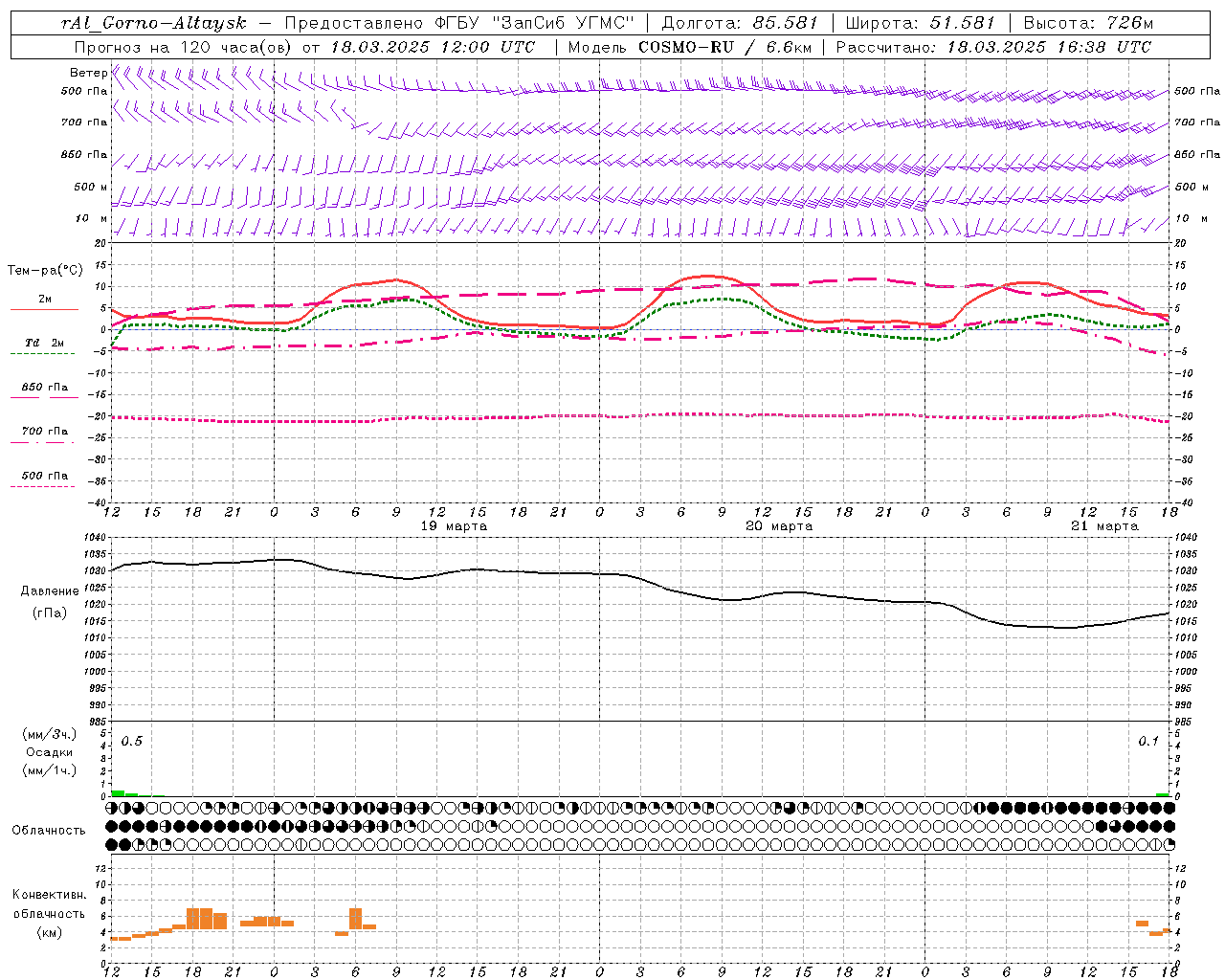
Task: Click the line sample under the 2м legend
Action: pos(44,309)
